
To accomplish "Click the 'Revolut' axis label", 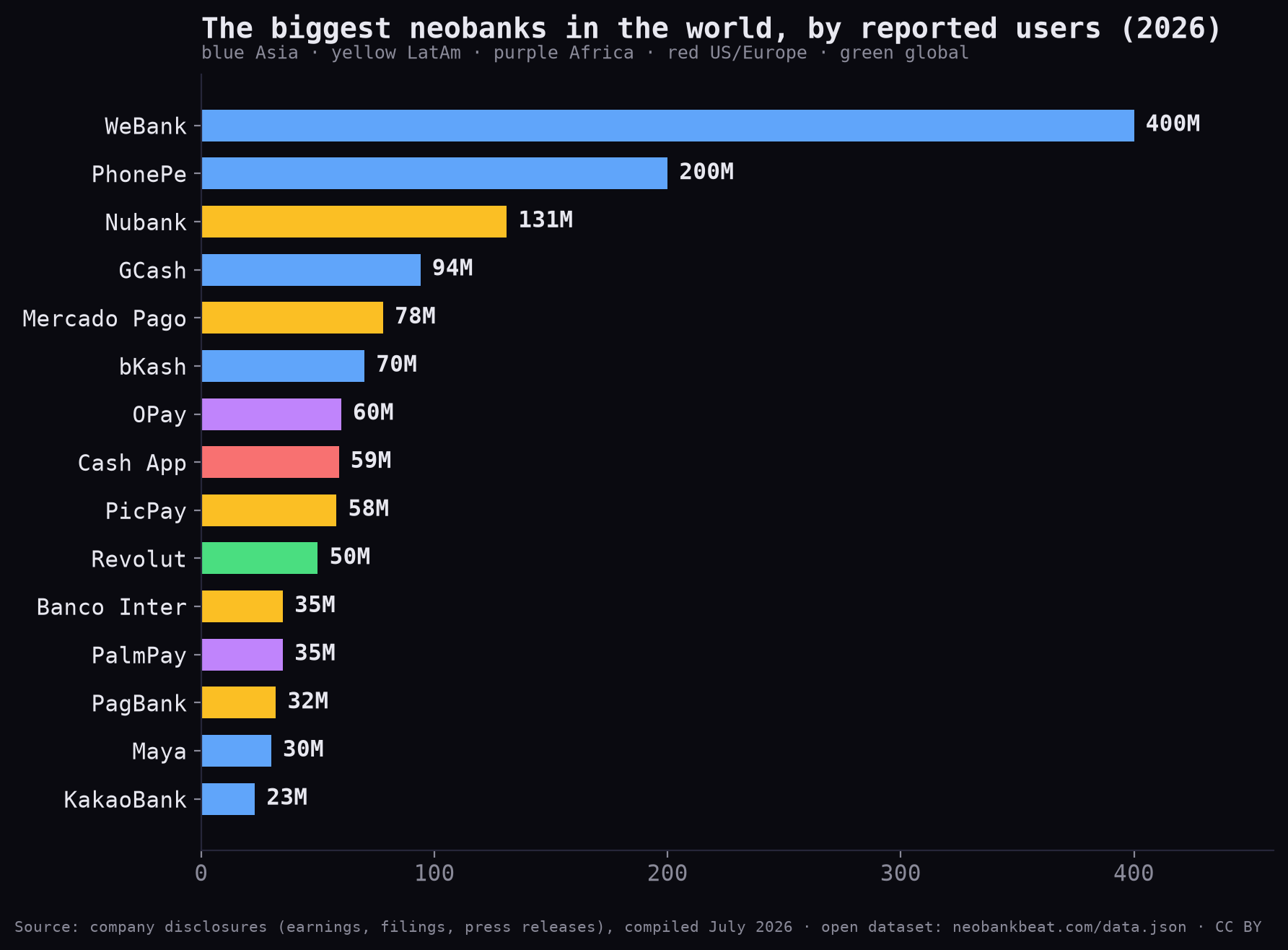I will coord(139,559).
